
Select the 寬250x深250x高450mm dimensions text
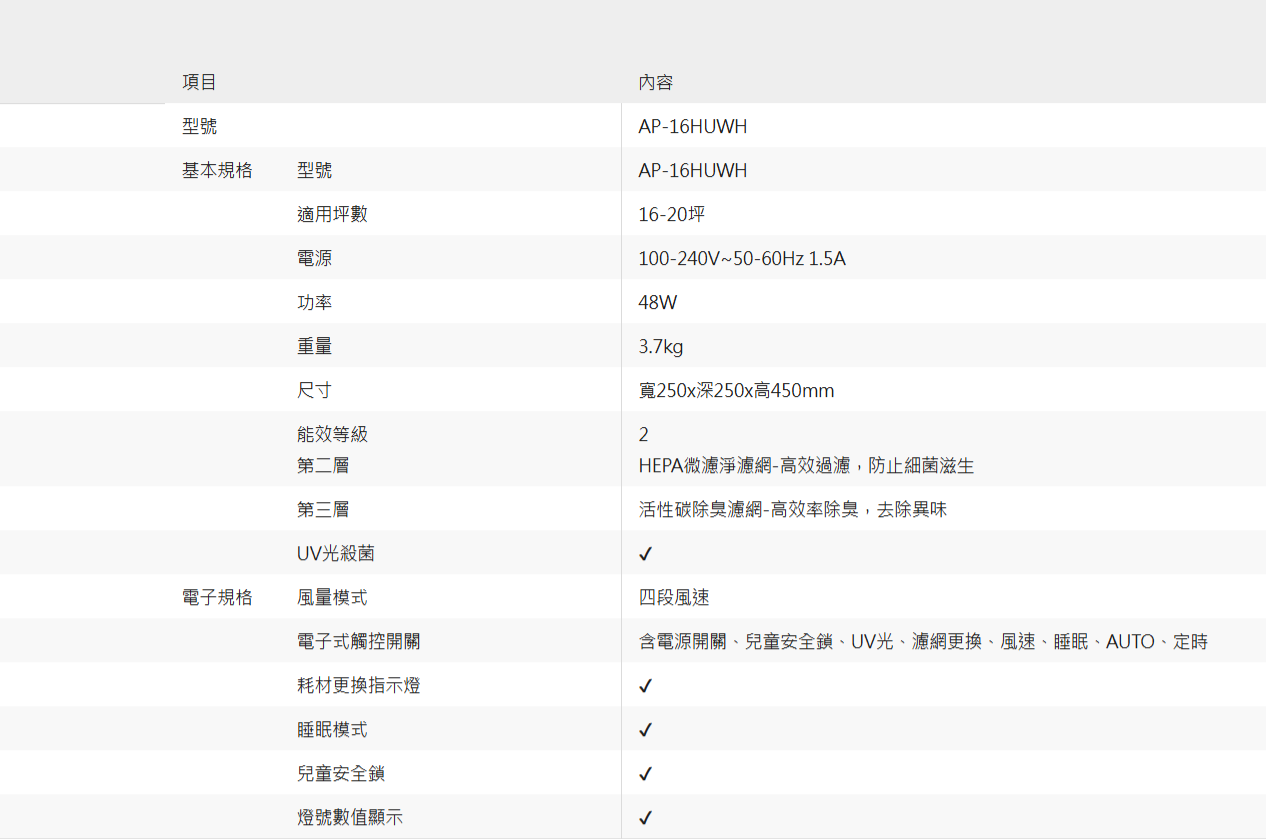click(736, 391)
